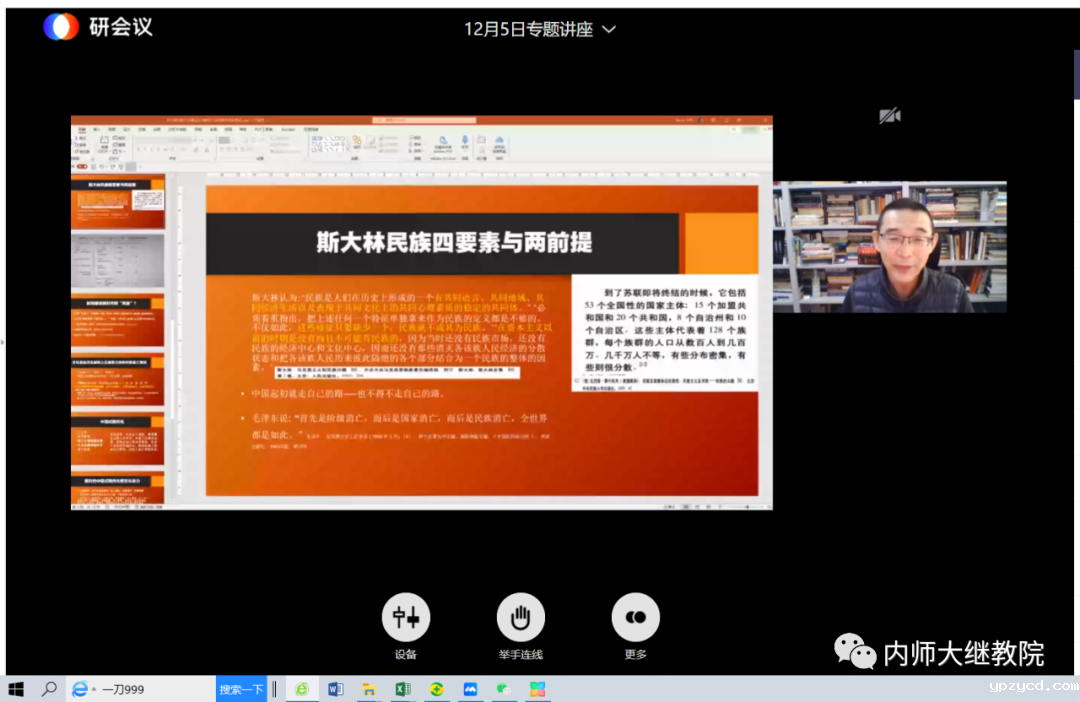Toggle the crossed-out camera icon
This screenshot has width=1080, height=702.
[889, 117]
